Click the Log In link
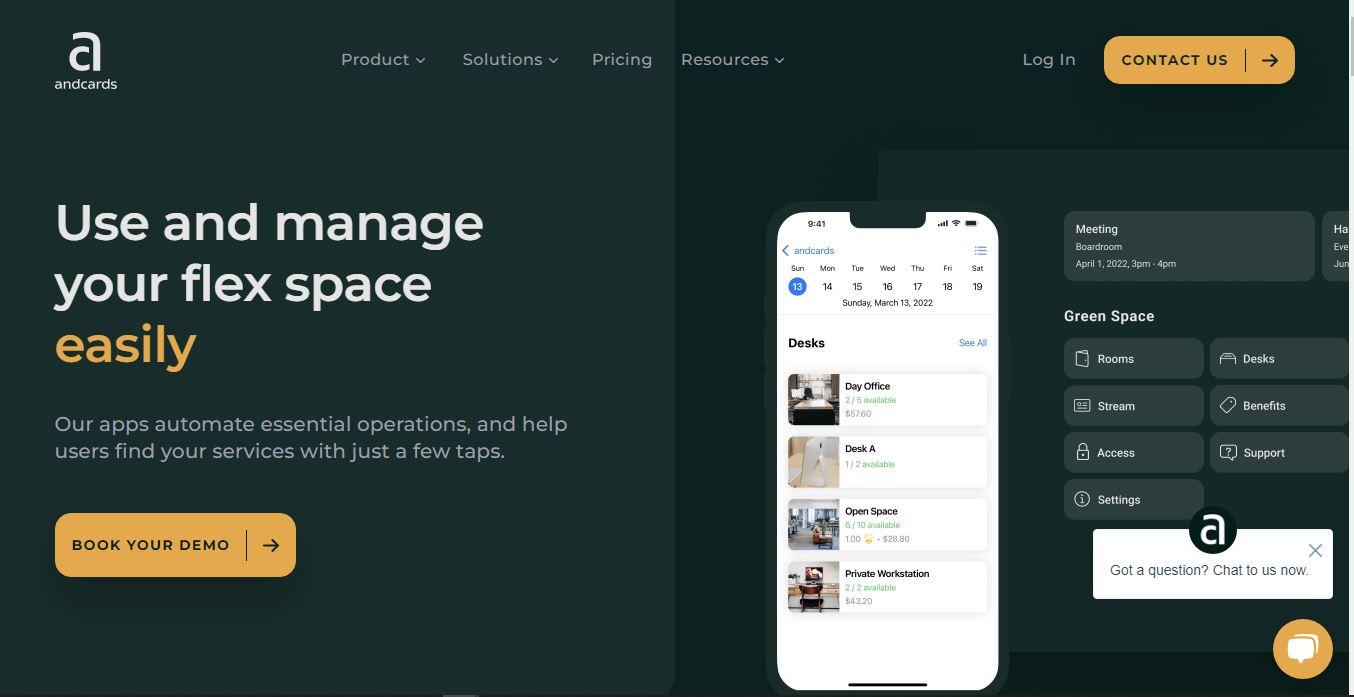The width and height of the screenshot is (1354, 697). (x=1049, y=60)
